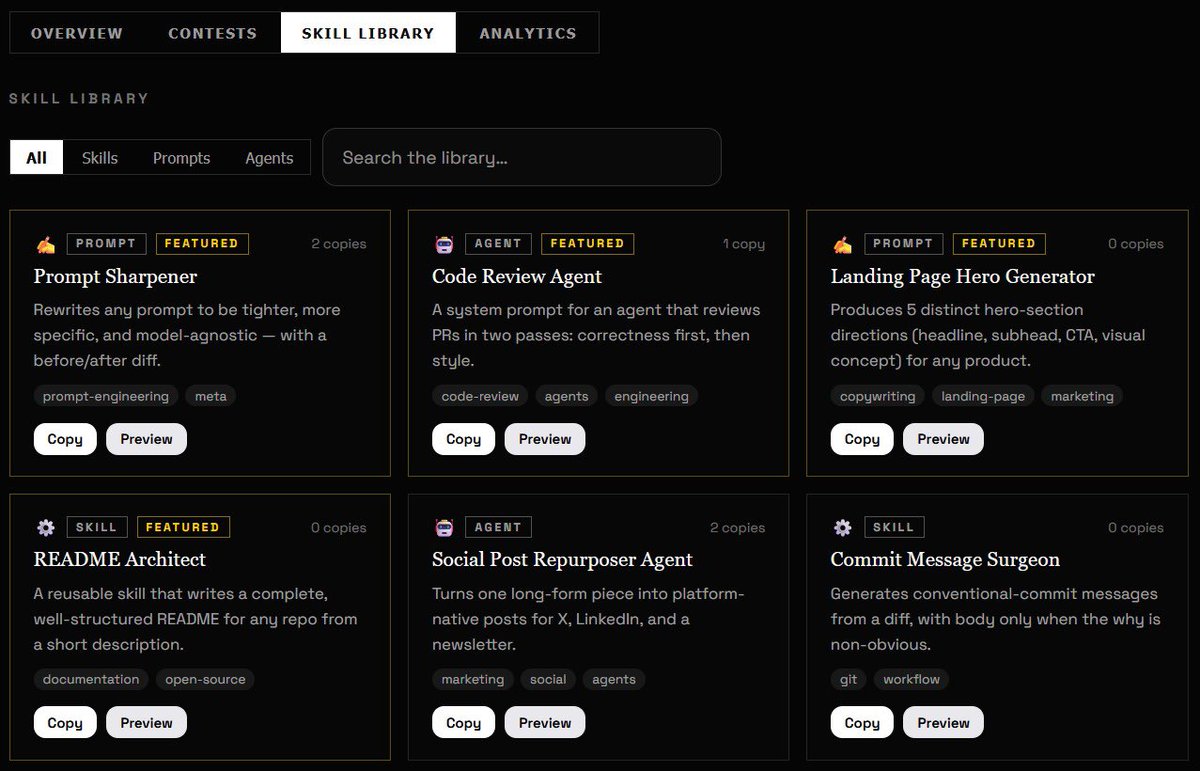This screenshot has height=771, width=1200.
Task: Click the 2 copies count on Prompt Sharpener
Action: click(338, 244)
